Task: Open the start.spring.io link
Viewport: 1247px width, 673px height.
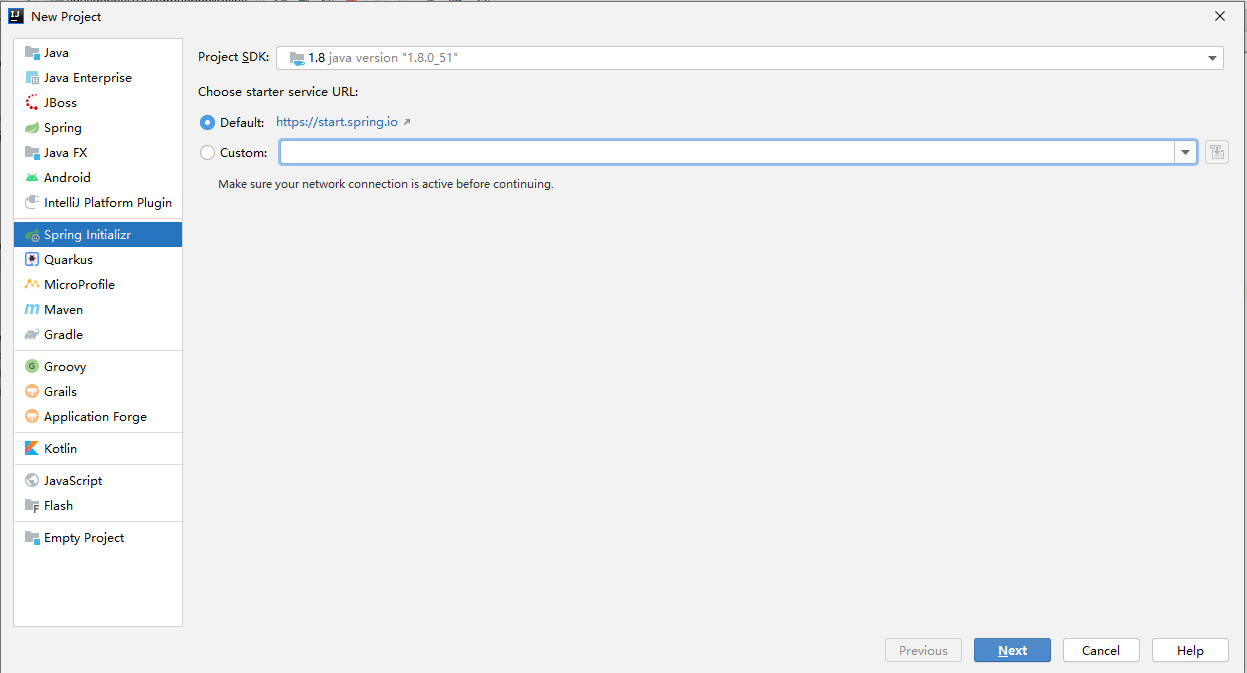Action: click(x=337, y=122)
